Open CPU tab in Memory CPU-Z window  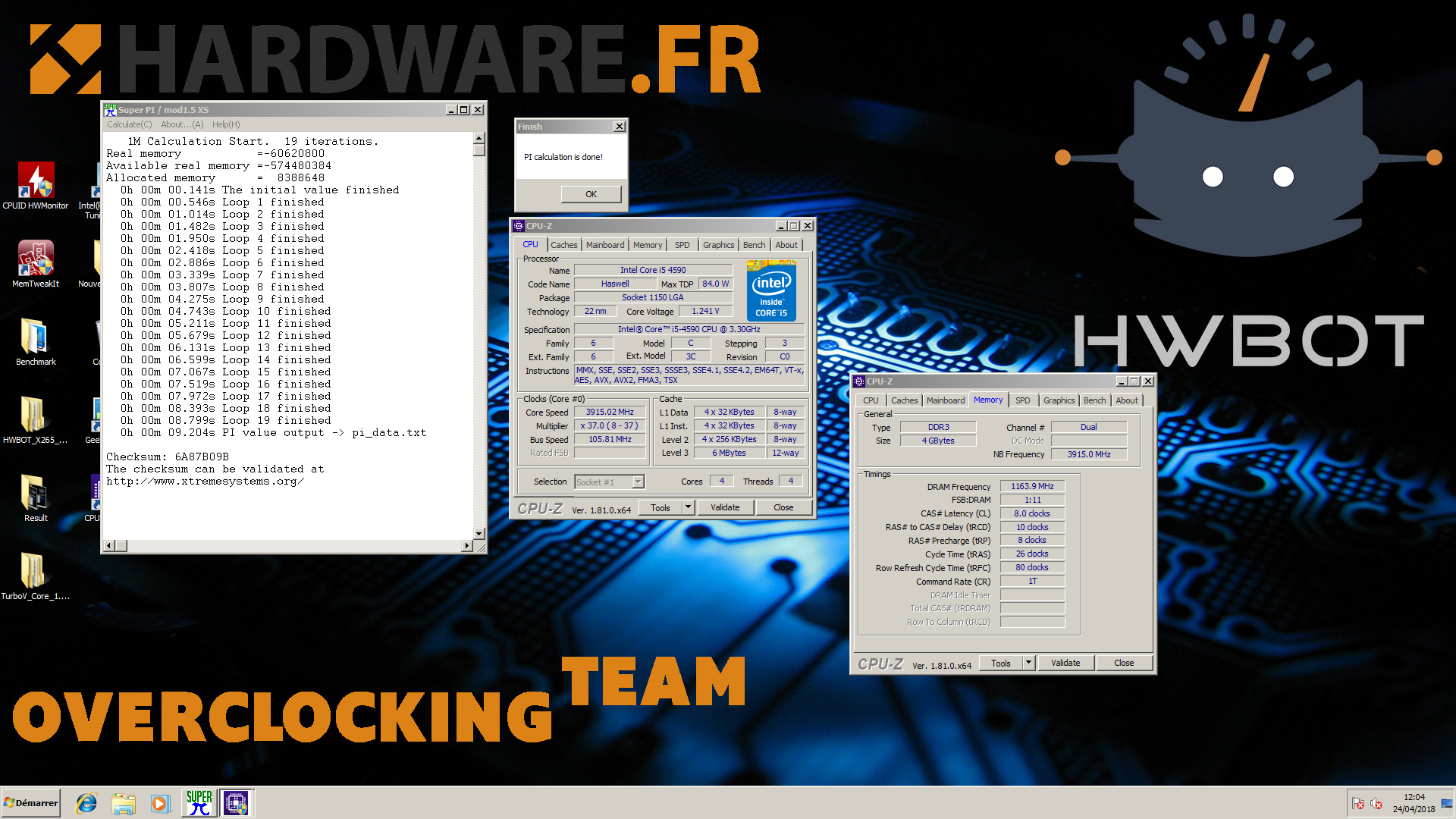(x=871, y=400)
